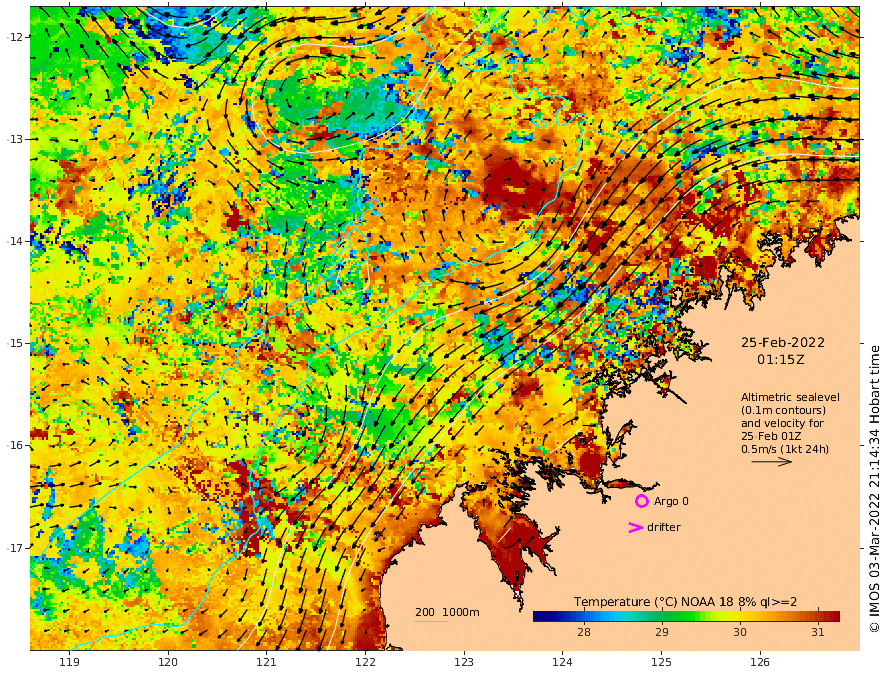Click the 'Argo 0' legend label
The width and height of the screenshot is (880, 680).
pos(671,501)
